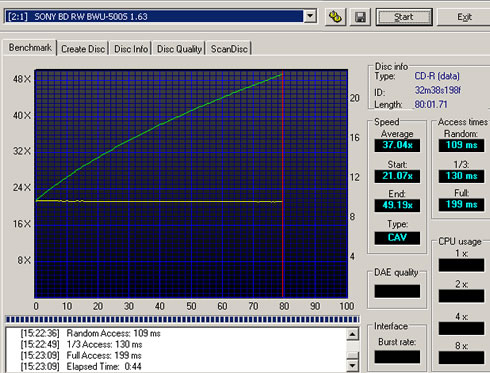Viewport: 490px width, 373px height.
Task: Click the striped progress bar
Action: (182, 319)
